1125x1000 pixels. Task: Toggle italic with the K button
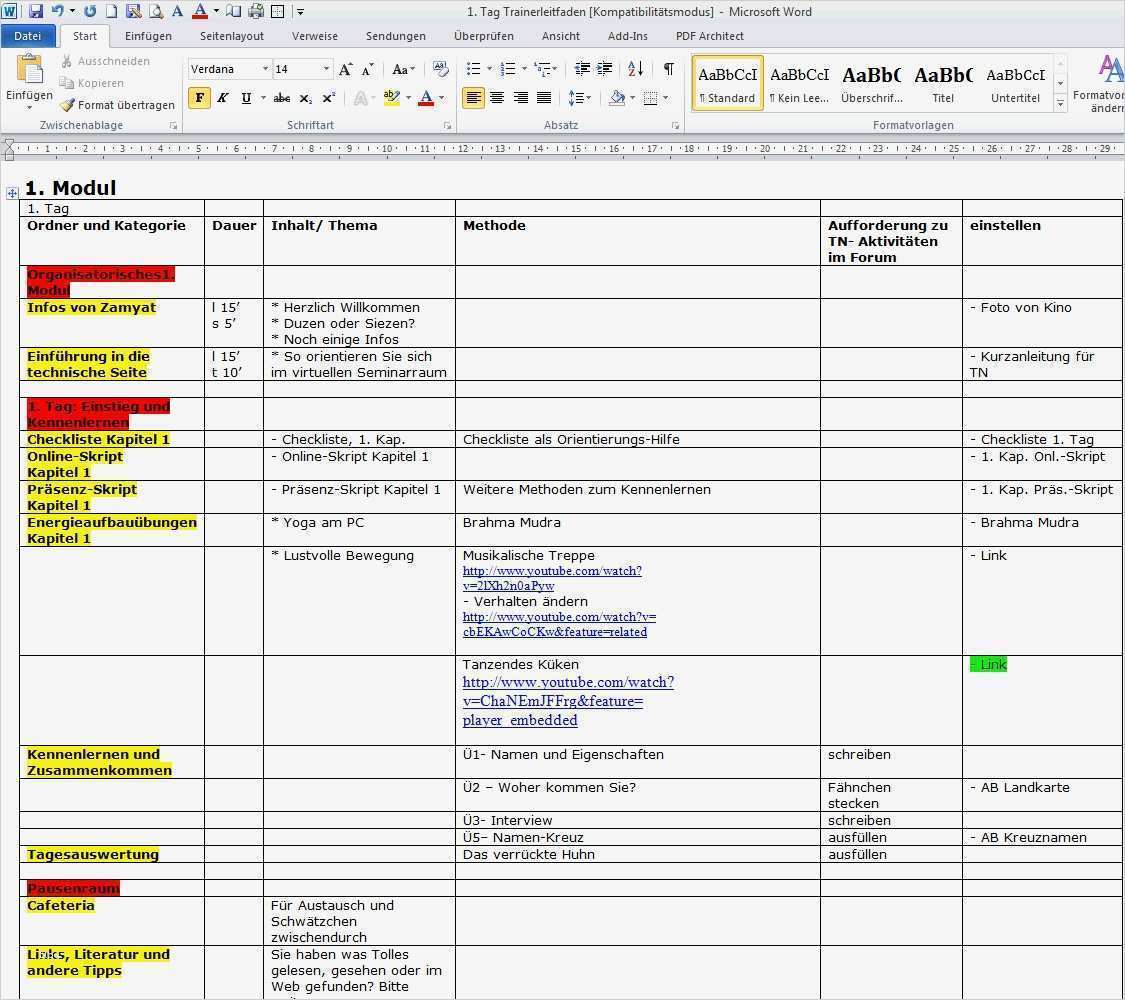tap(223, 98)
